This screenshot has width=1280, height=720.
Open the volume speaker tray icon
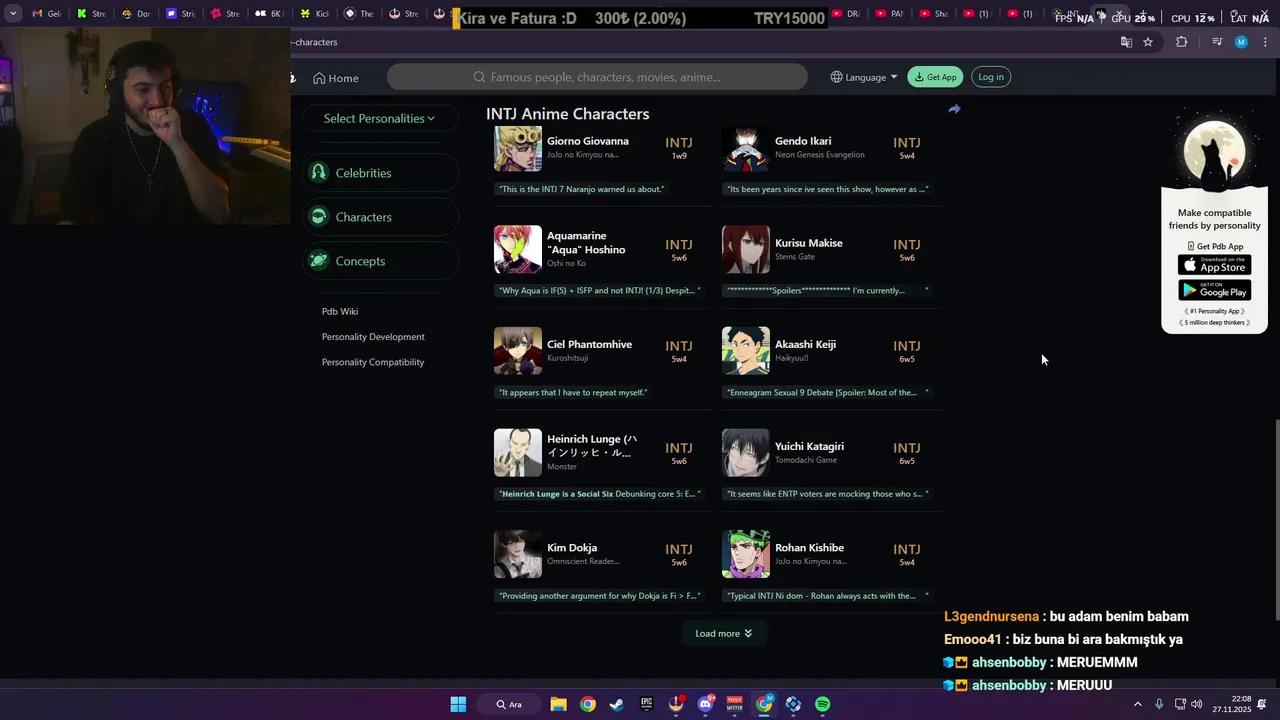click(x=1198, y=704)
